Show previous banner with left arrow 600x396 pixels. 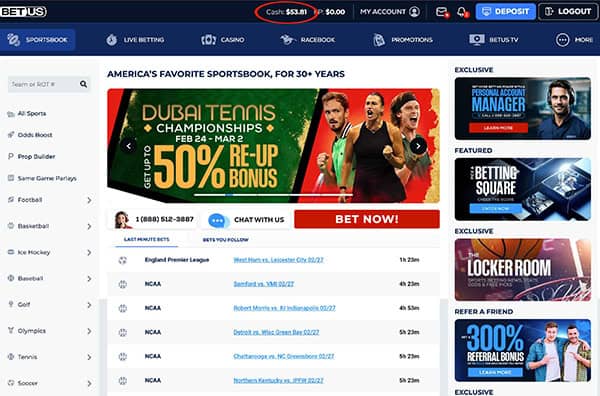129,146
